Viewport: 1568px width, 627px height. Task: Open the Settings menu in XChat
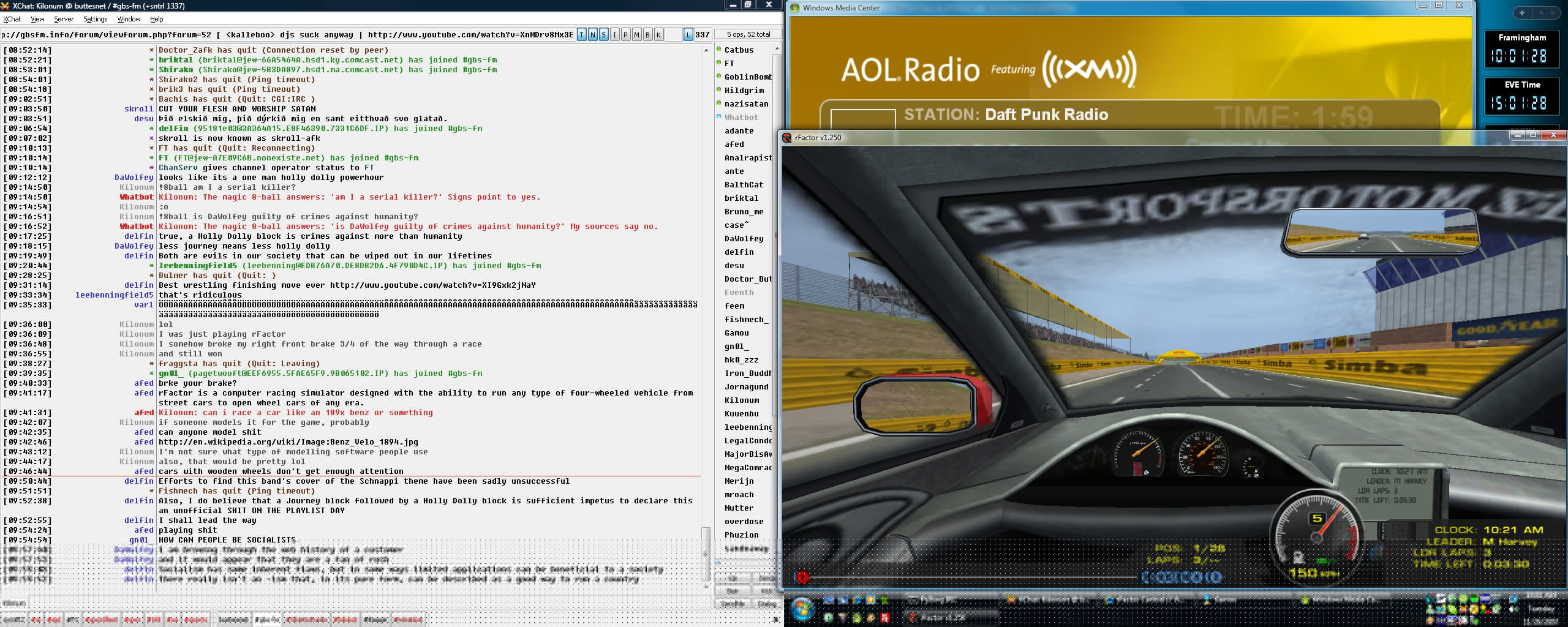(96, 19)
